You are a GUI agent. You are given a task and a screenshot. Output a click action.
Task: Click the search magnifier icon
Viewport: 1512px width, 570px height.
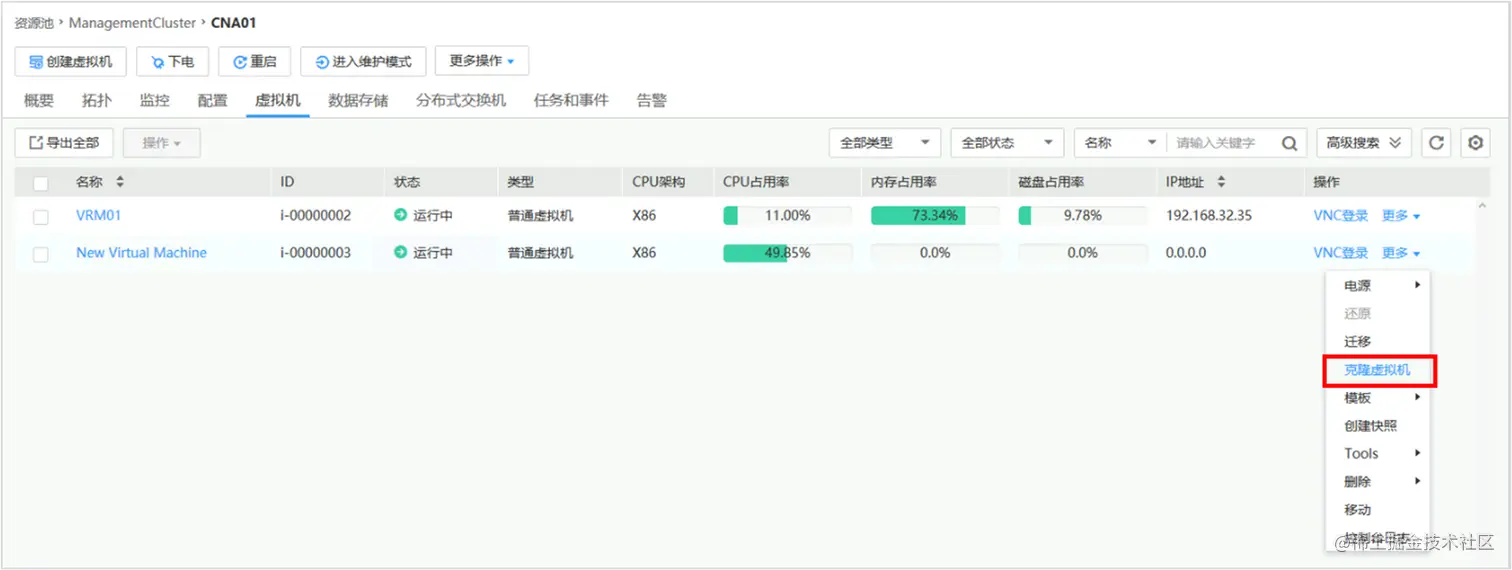coord(1290,143)
